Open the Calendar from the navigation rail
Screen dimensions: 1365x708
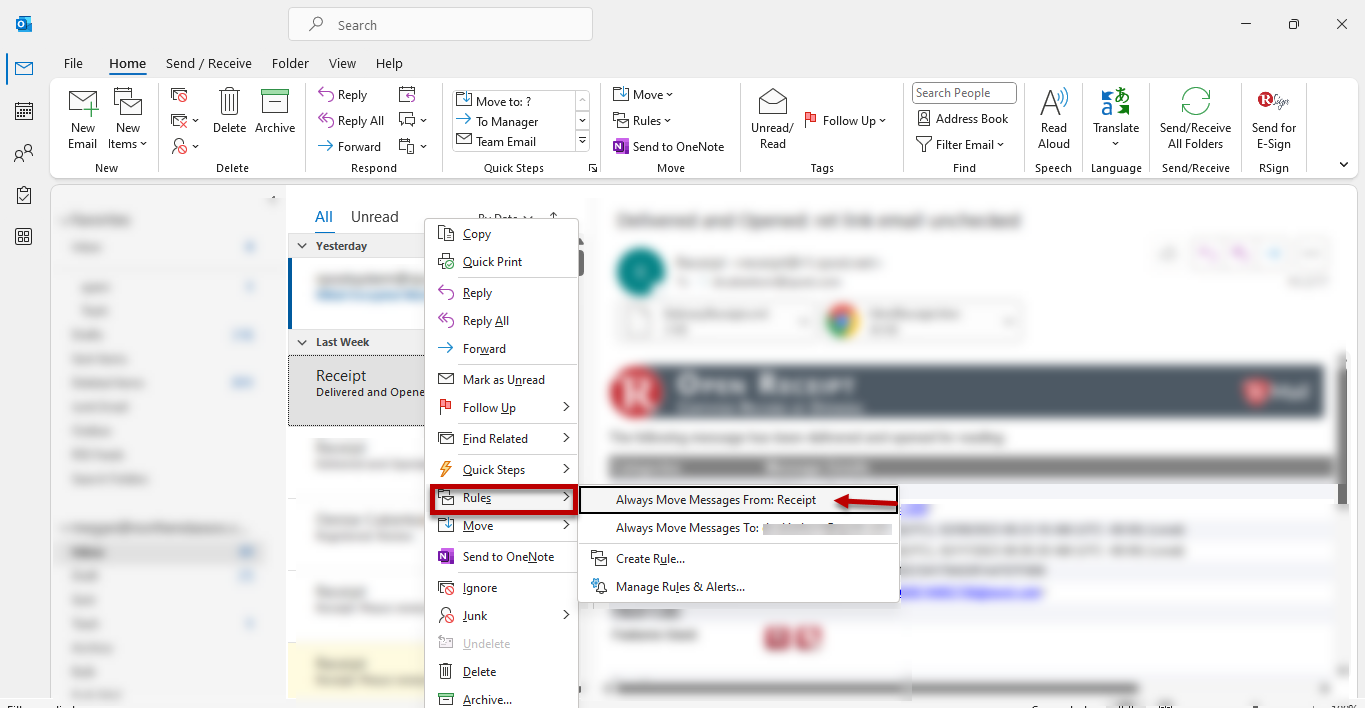click(x=23, y=110)
